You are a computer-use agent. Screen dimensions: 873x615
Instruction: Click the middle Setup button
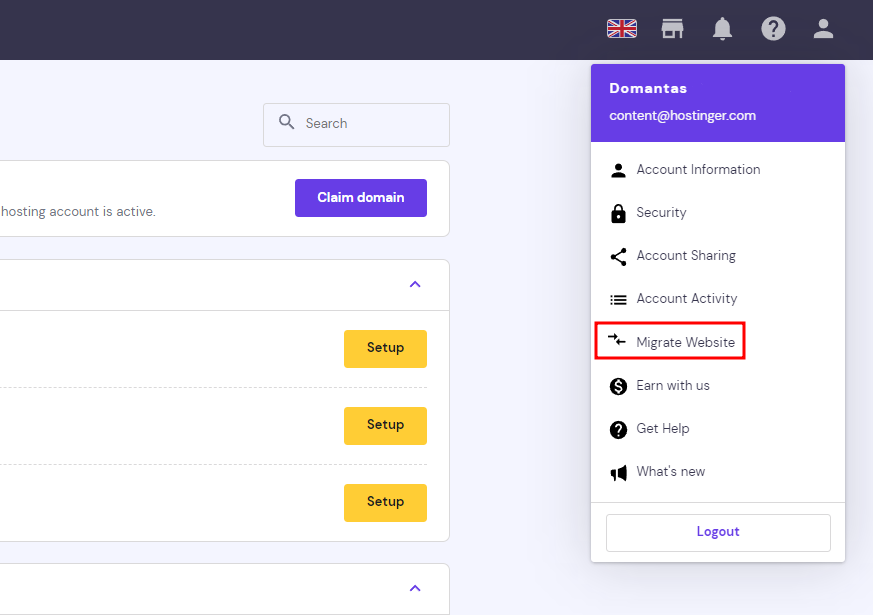[385, 425]
